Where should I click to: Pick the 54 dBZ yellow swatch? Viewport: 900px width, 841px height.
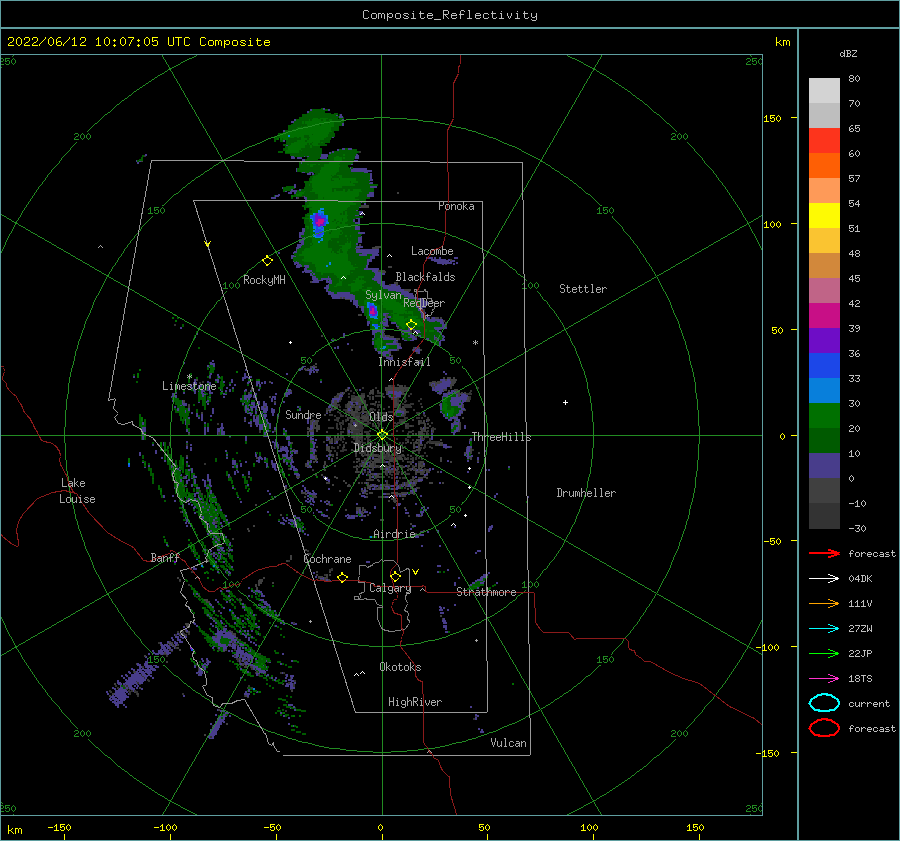pos(824,215)
